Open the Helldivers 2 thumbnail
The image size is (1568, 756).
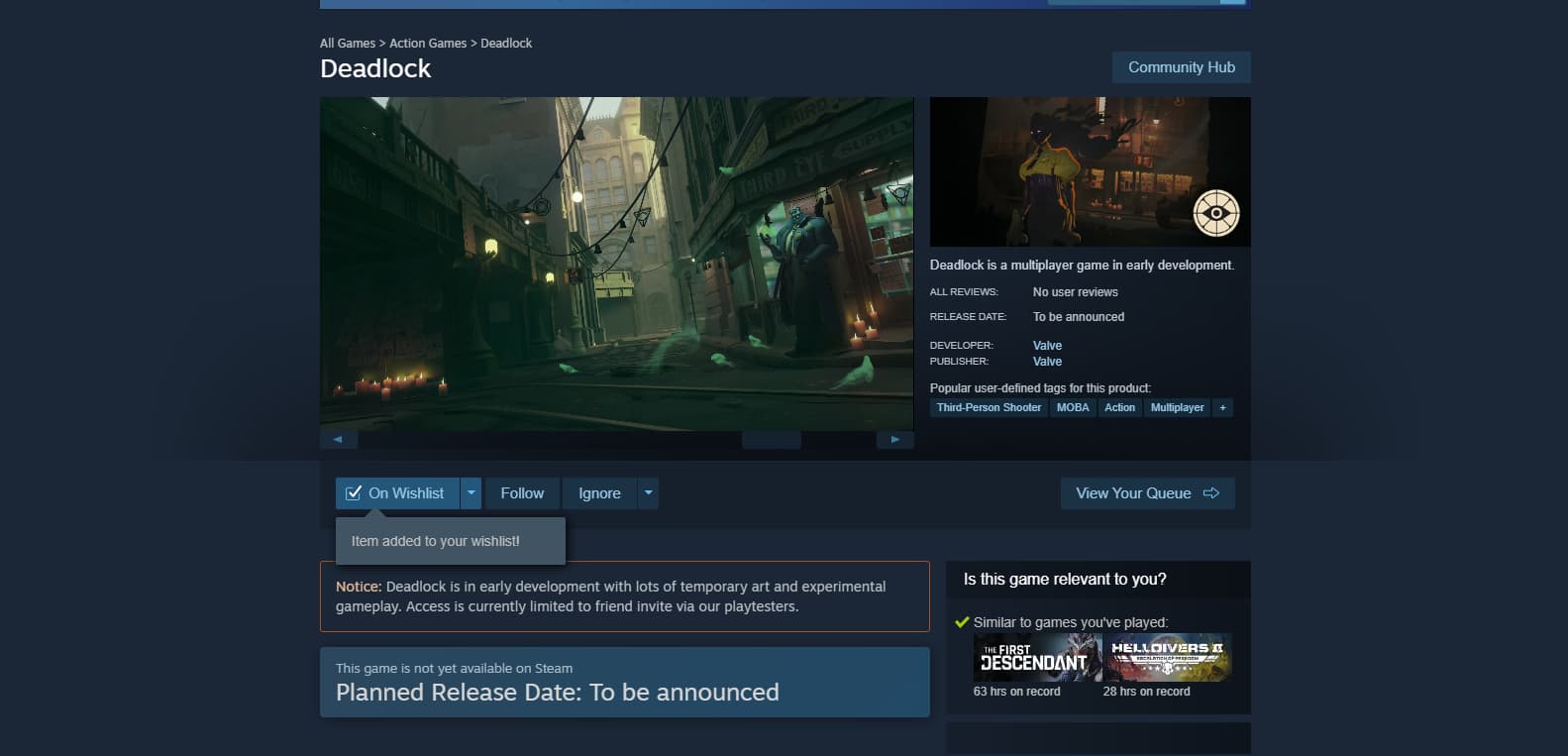tap(1168, 658)
